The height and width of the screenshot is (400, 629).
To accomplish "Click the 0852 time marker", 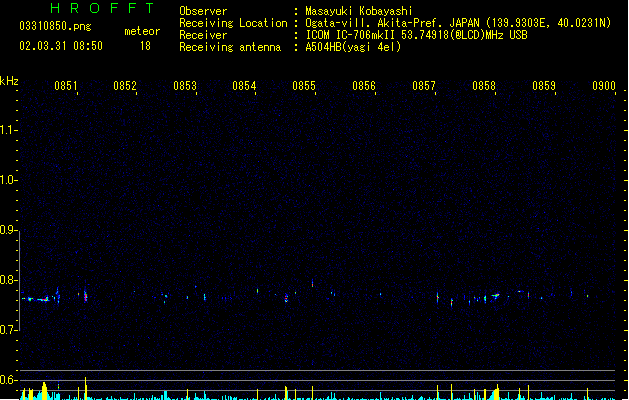I will 125,86.
